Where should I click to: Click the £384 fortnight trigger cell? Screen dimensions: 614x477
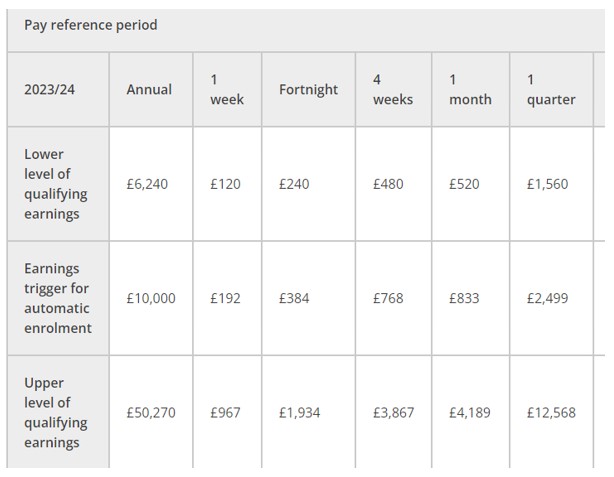click(x=295, y=298)
